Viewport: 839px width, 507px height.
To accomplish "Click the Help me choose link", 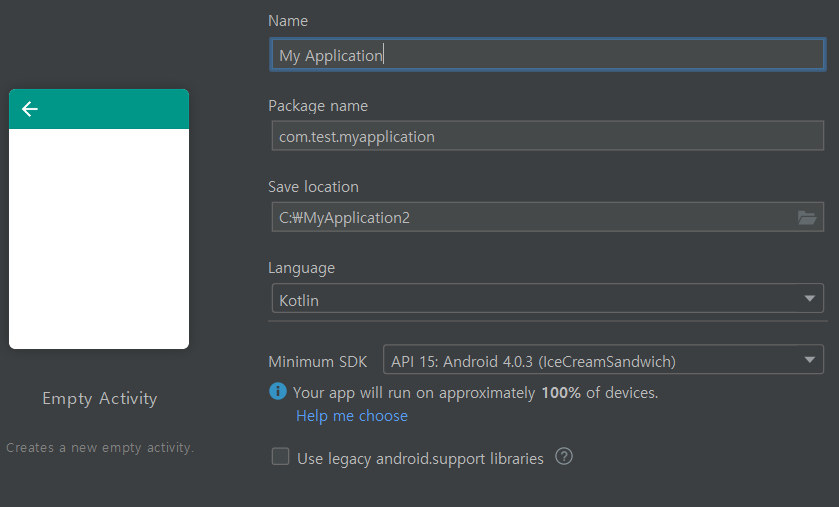I will point(352,416).
